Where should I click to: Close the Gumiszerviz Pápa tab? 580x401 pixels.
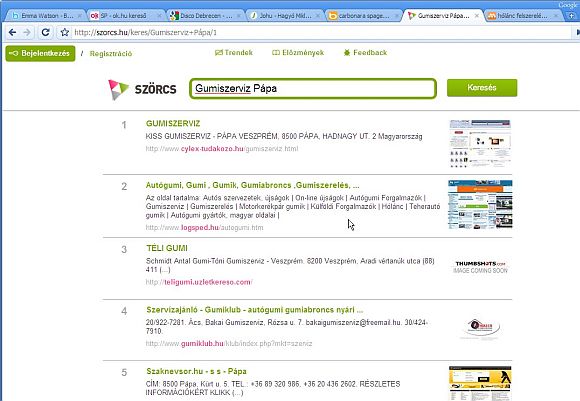477,16
